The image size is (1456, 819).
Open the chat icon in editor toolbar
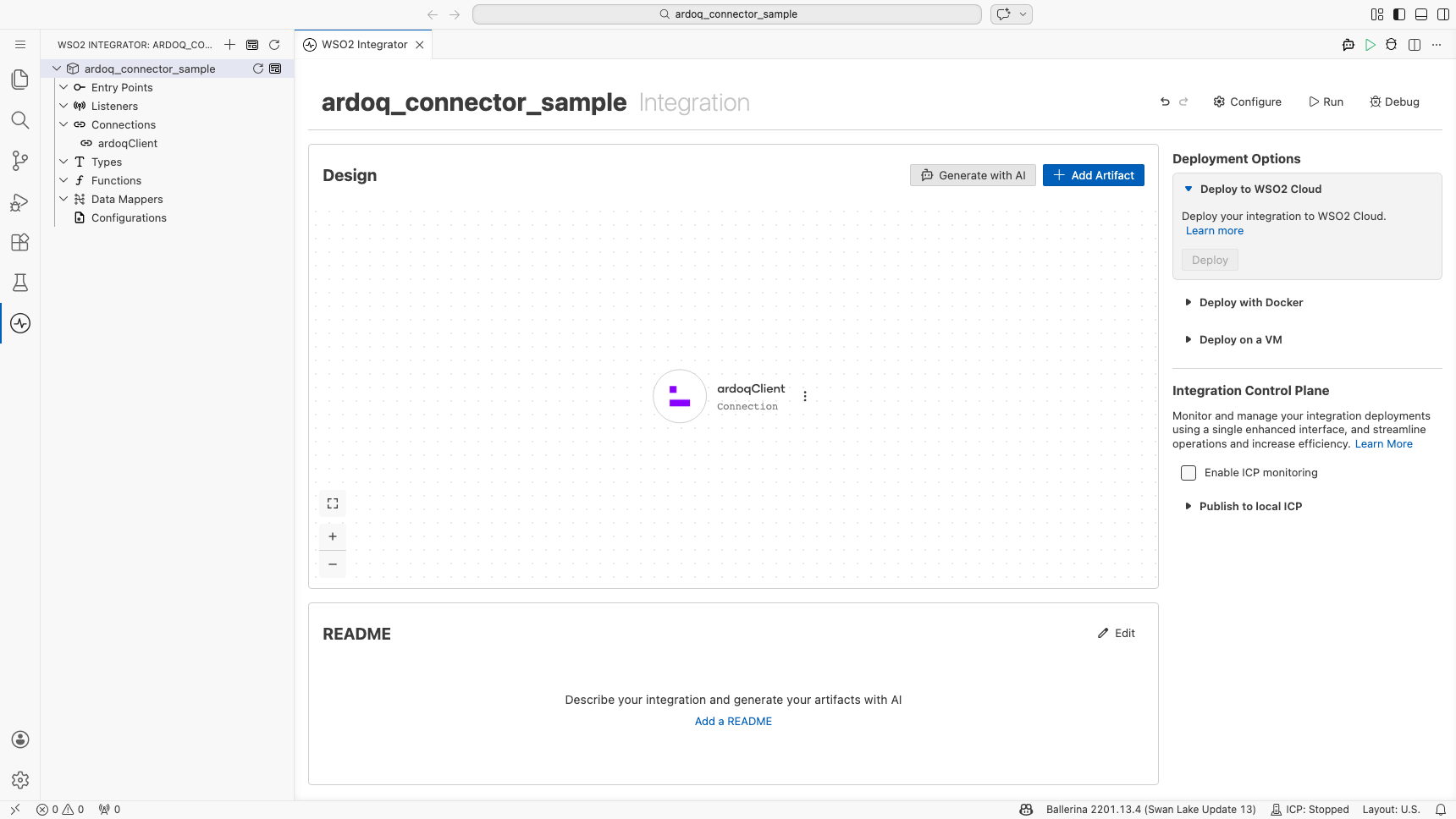1348,45
